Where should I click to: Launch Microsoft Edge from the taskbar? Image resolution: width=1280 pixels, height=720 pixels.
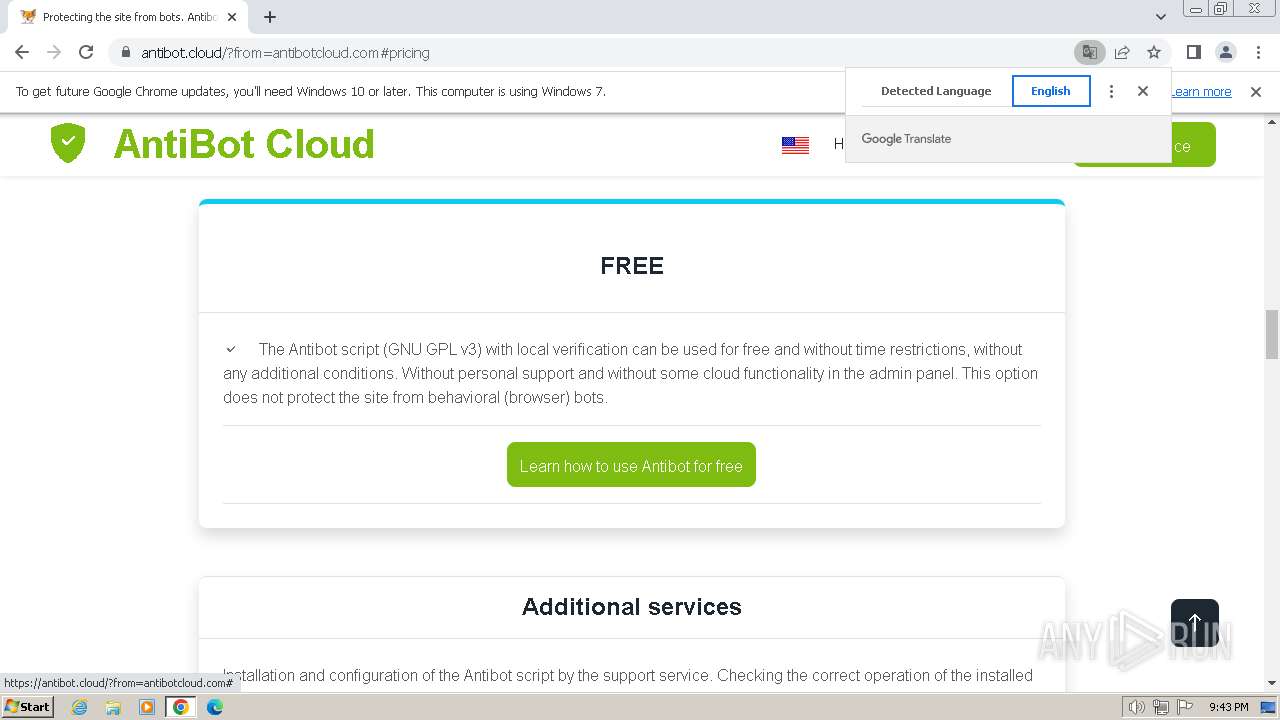215,707
